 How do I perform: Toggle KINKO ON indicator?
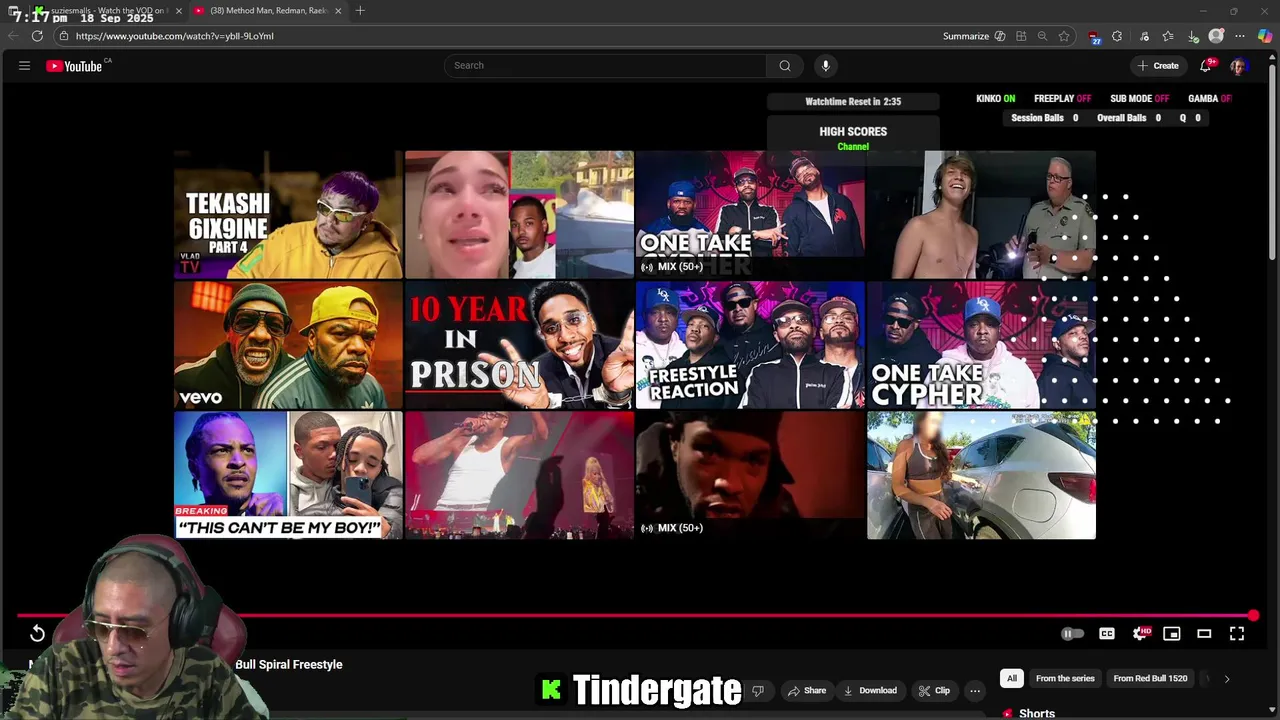(x=995, y=99)
